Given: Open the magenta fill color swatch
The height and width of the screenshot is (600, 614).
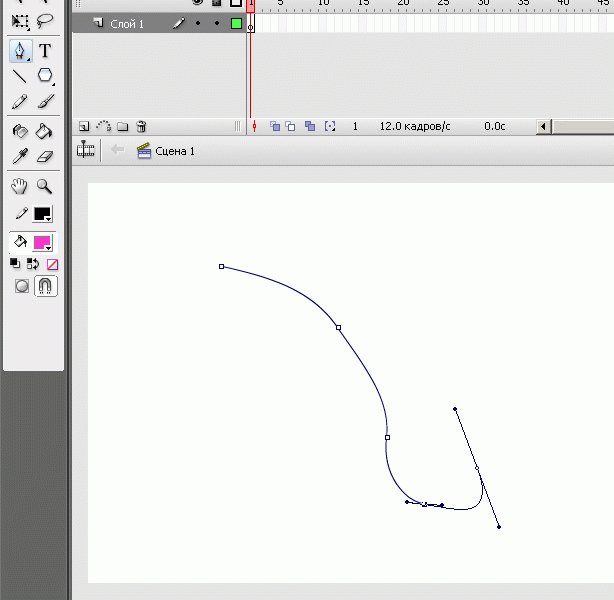Looking at the screenshot, I should pos(42,243).
